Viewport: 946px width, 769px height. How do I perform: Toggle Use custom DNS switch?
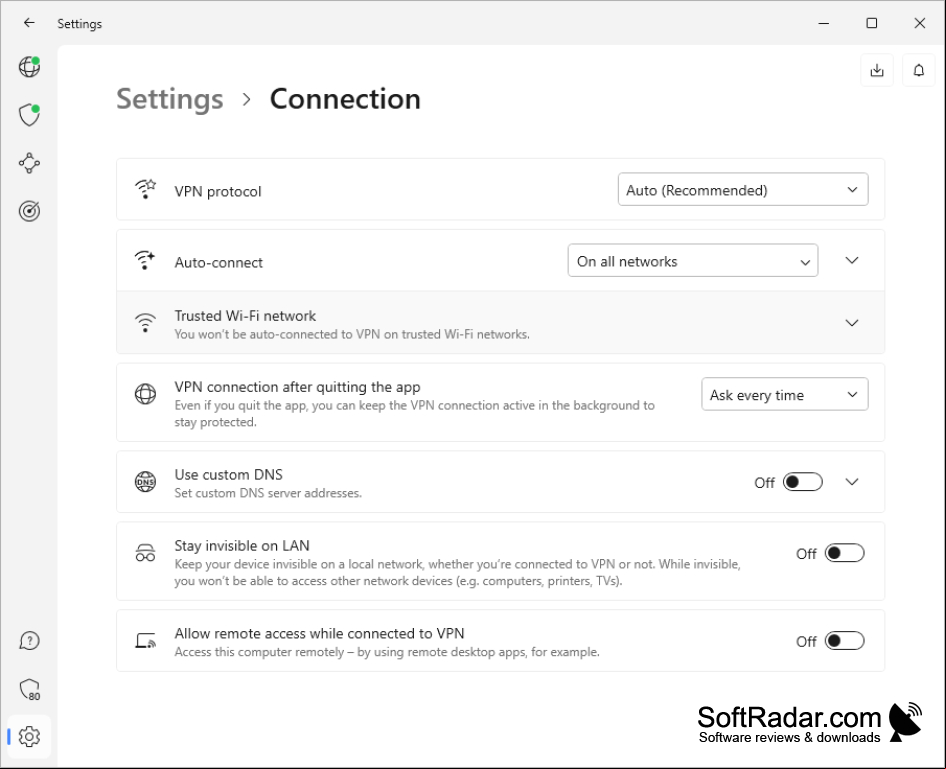coord(802,482)
